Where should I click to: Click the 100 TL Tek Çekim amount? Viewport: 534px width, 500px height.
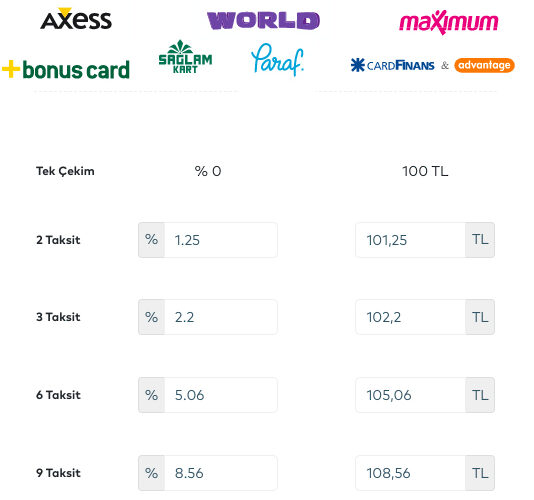point(425,171)
